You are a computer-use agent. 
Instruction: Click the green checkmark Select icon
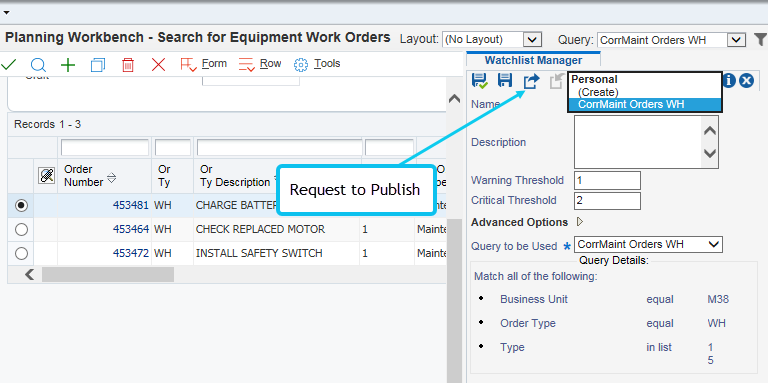(x=8, y=65)
